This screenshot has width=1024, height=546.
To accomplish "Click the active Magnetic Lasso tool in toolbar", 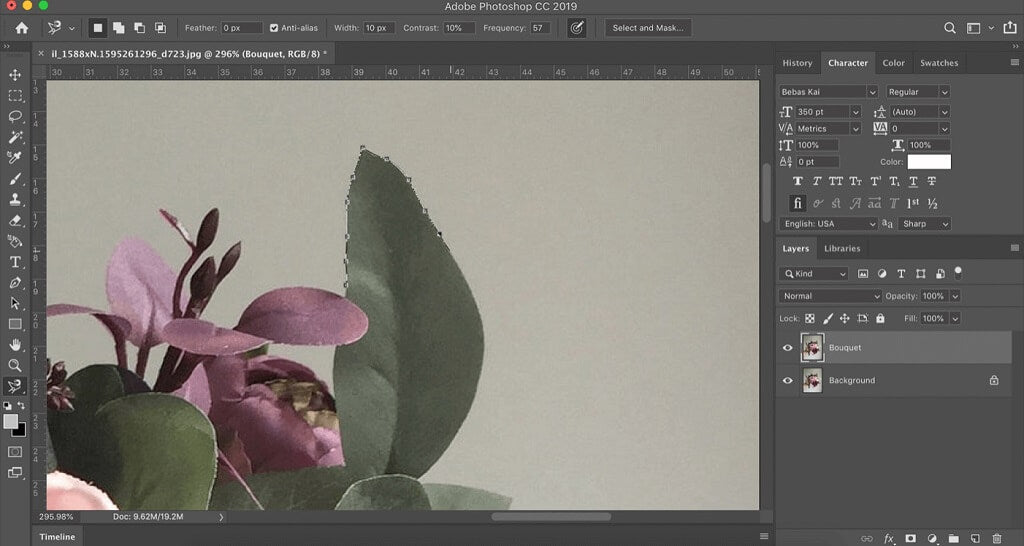I will click(15, 387).
